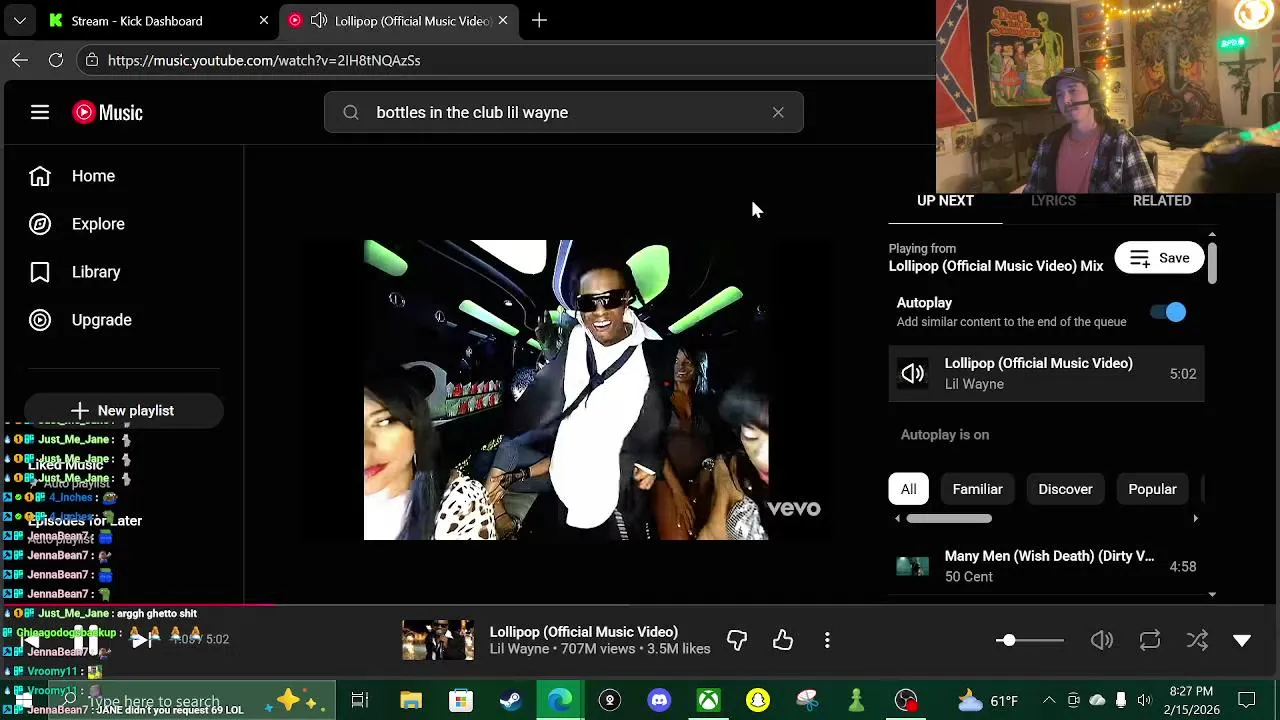
Task: View site information icon in address bar
Action: click(92, 60)
